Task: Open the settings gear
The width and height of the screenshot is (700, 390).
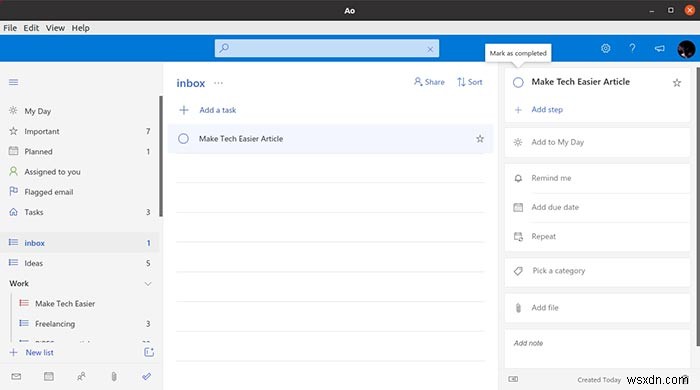Action: 605,48
